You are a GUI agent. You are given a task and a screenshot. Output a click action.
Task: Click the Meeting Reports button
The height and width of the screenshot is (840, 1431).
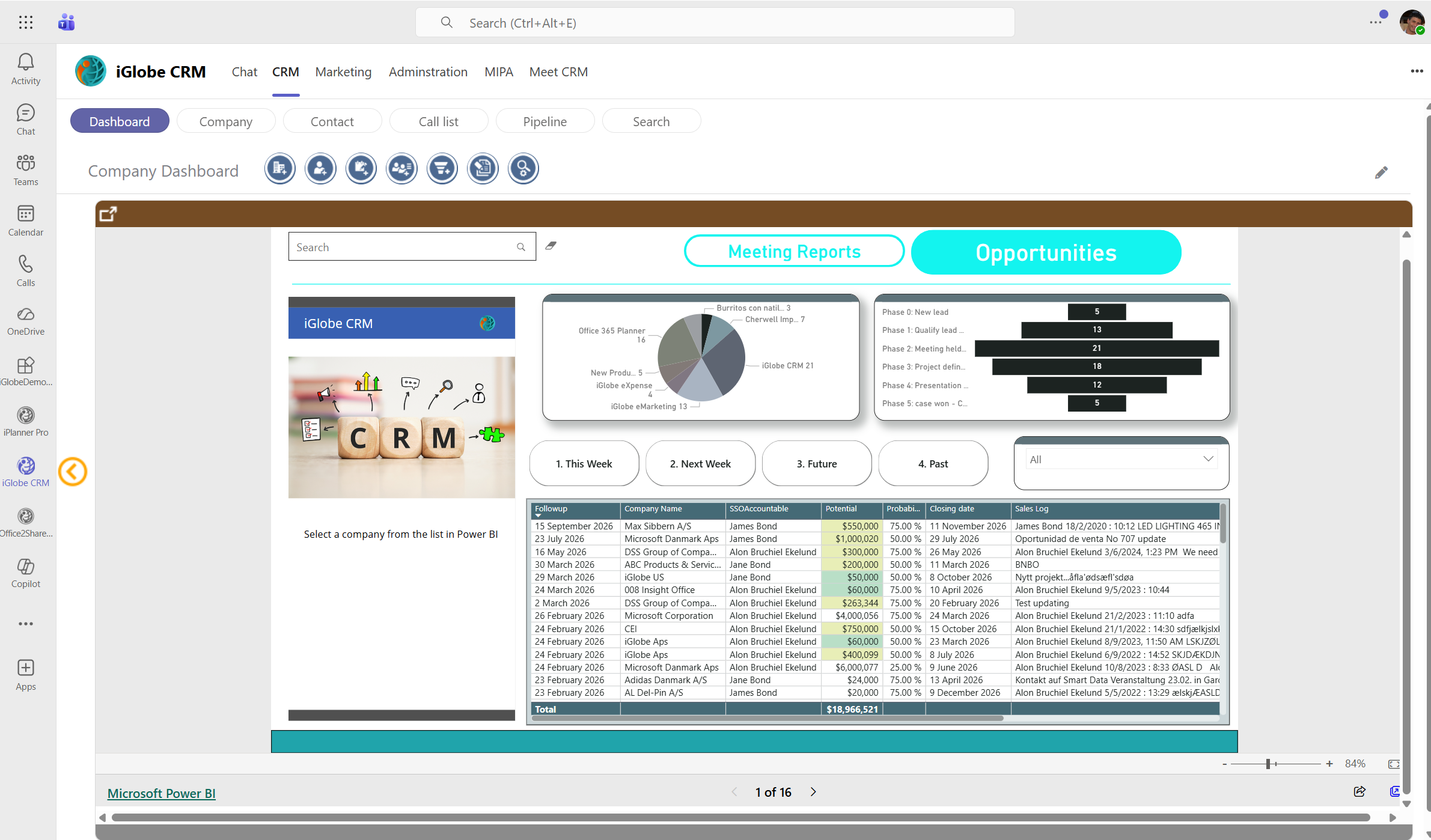pyautogui.click(x=794, y=251)
